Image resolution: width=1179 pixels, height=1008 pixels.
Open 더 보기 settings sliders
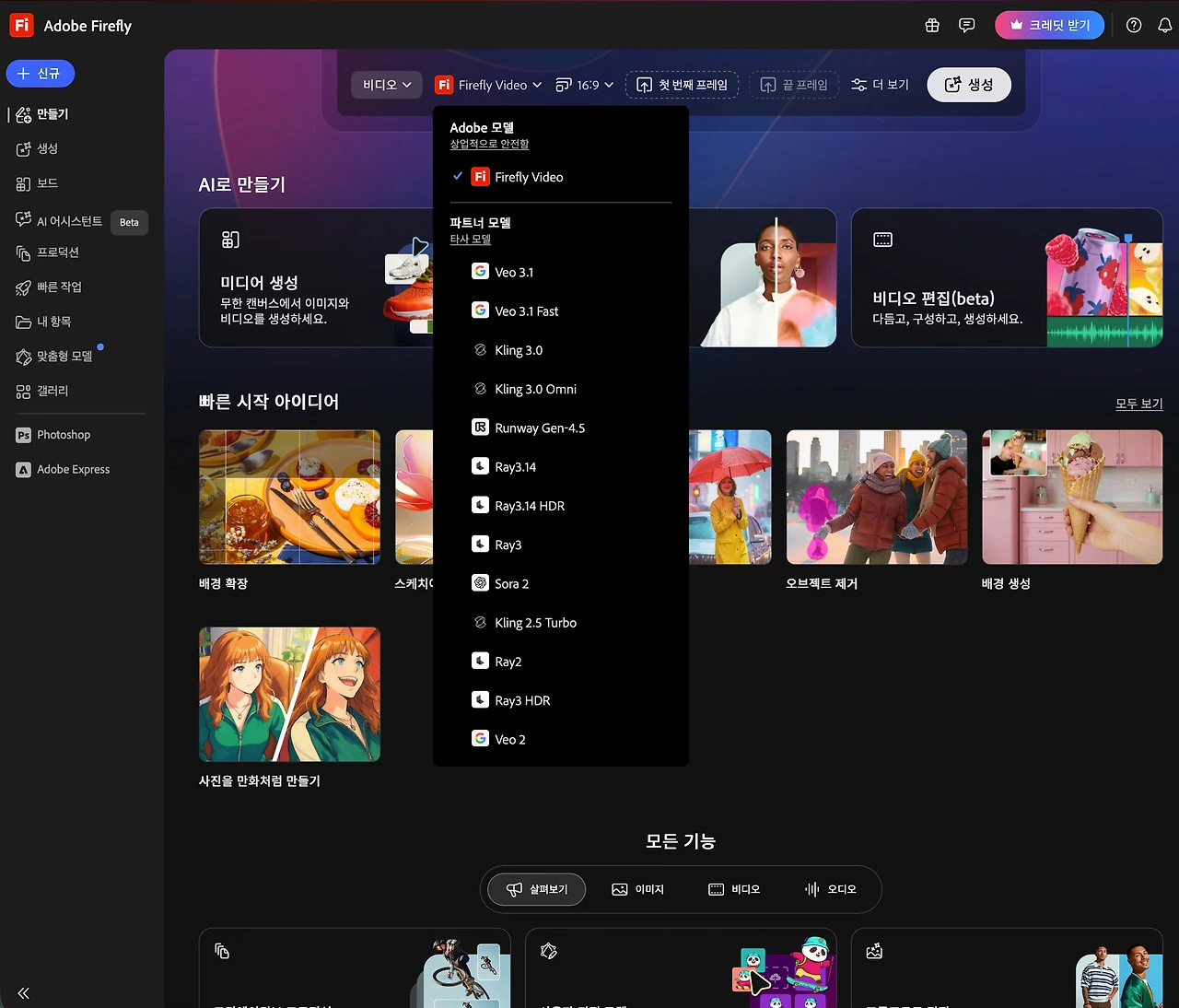(x=880, y=85)
